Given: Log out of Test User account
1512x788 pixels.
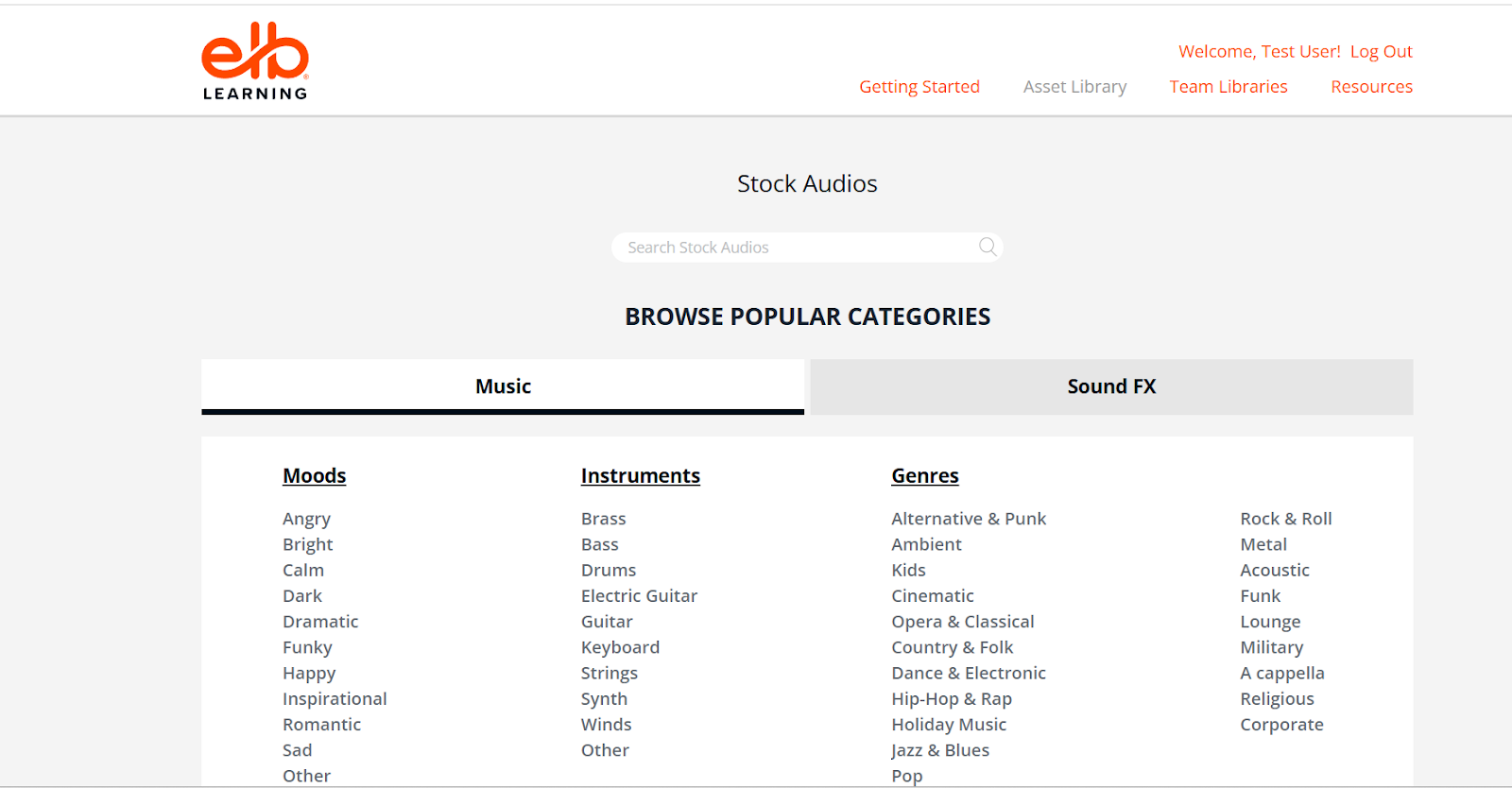Looking at the screenshot, I should (x=1381, y=52).
